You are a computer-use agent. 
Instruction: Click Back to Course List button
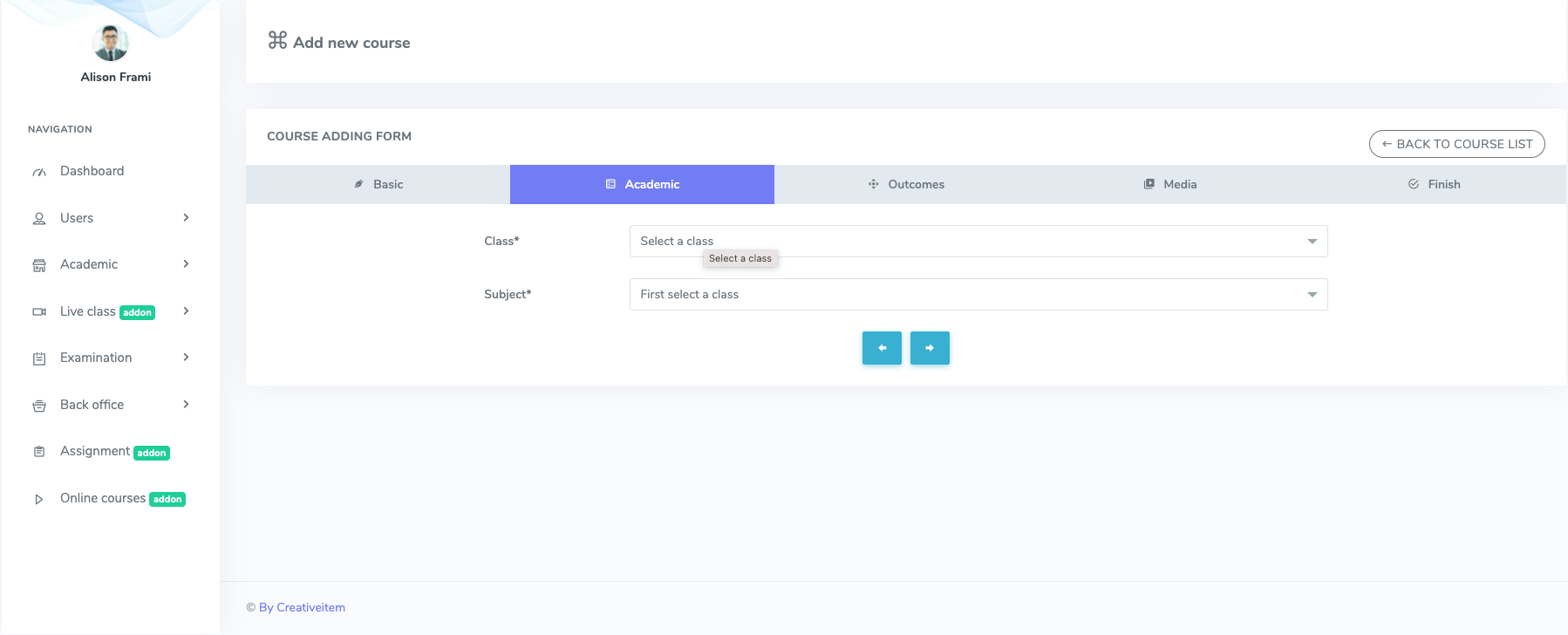point(1456,144)
